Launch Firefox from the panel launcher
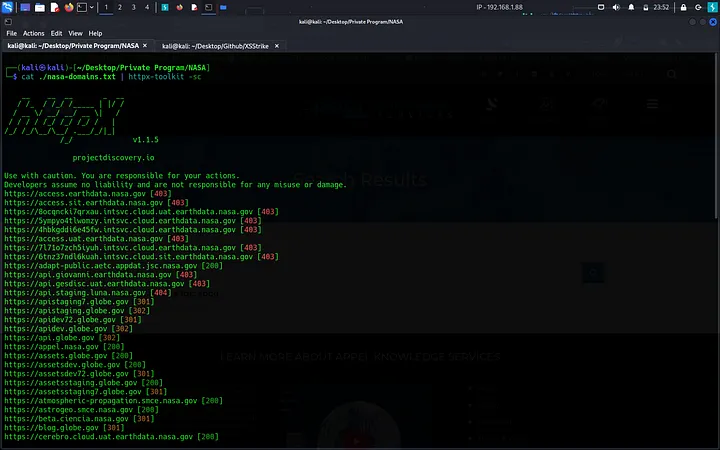The image size is (720, 450). pos(69,7)
